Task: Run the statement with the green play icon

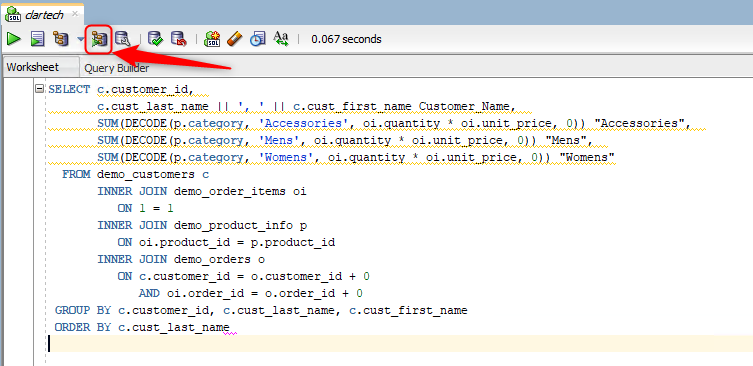Action: pos(14,39)
